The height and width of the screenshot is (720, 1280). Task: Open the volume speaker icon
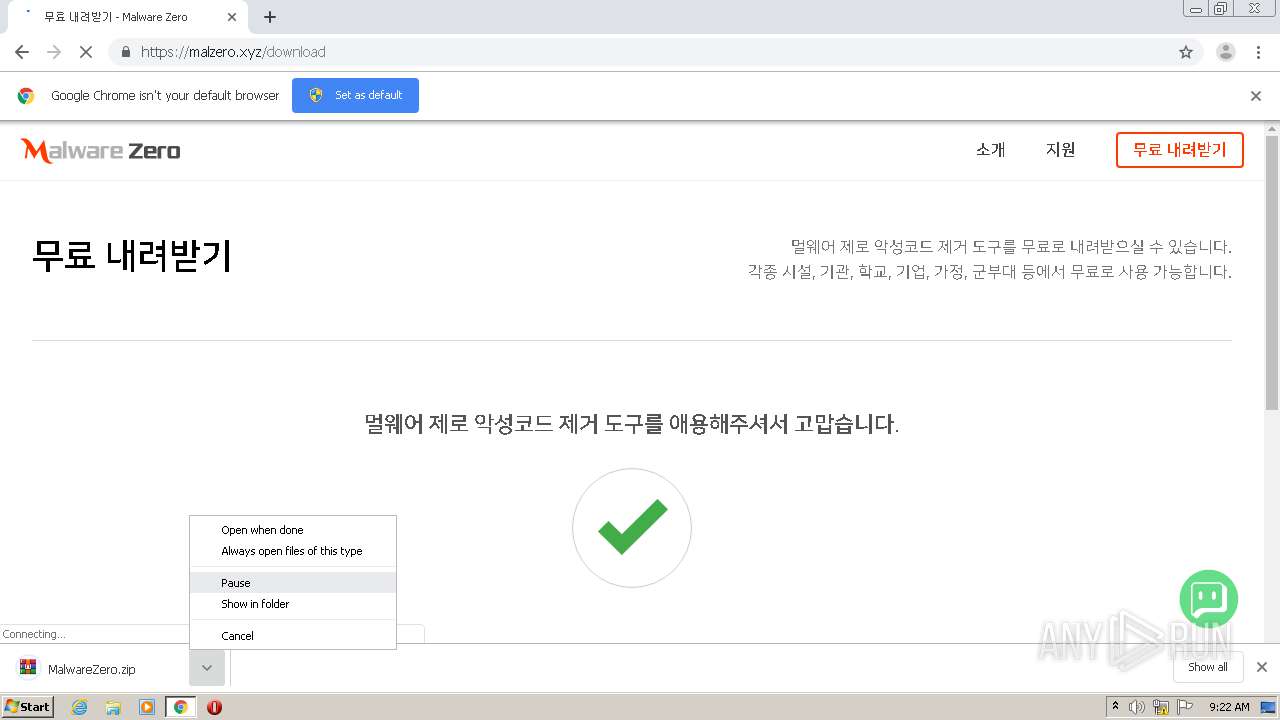1137,707
